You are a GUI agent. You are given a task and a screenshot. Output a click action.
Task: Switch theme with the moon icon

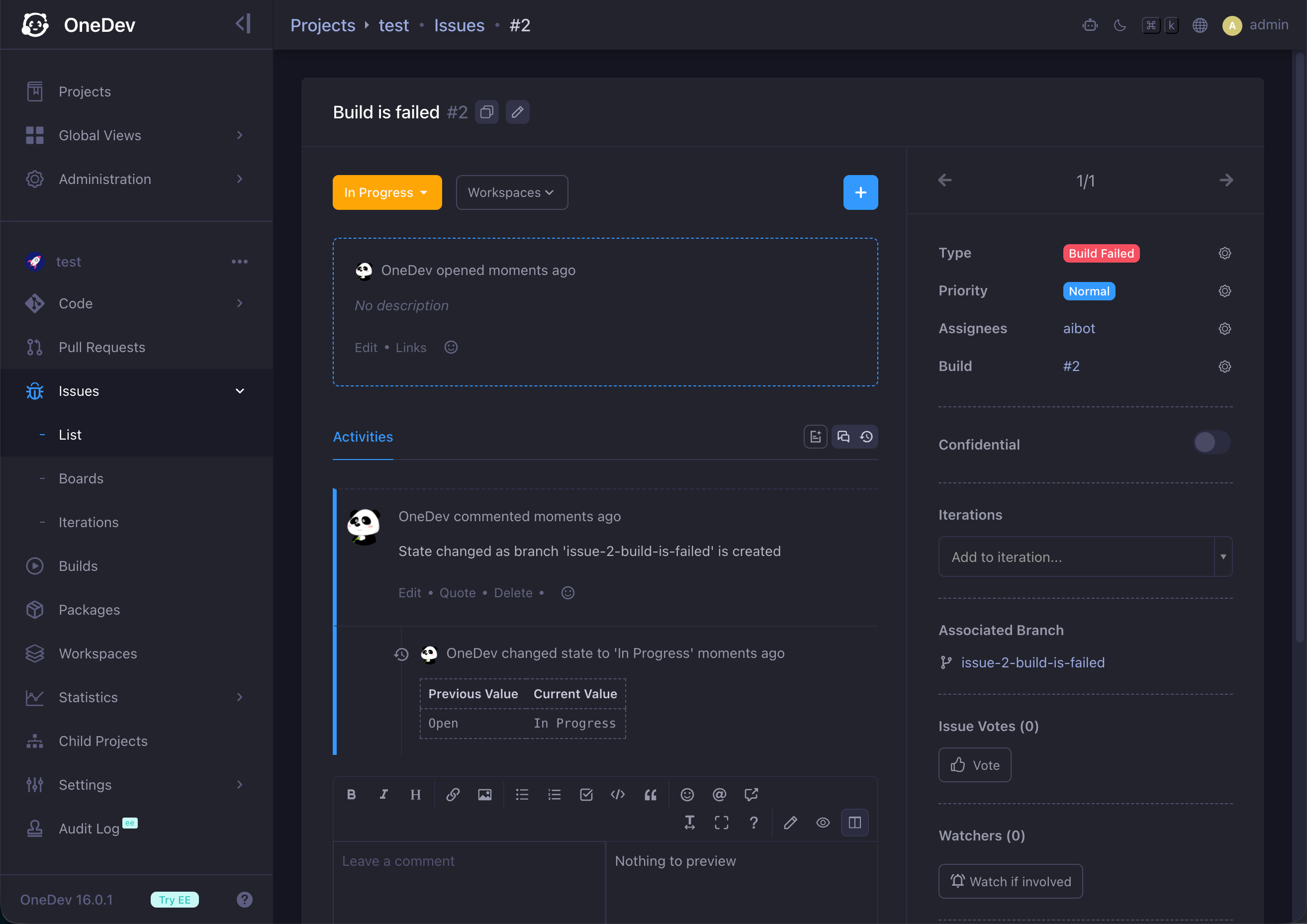click(1120, 25)
